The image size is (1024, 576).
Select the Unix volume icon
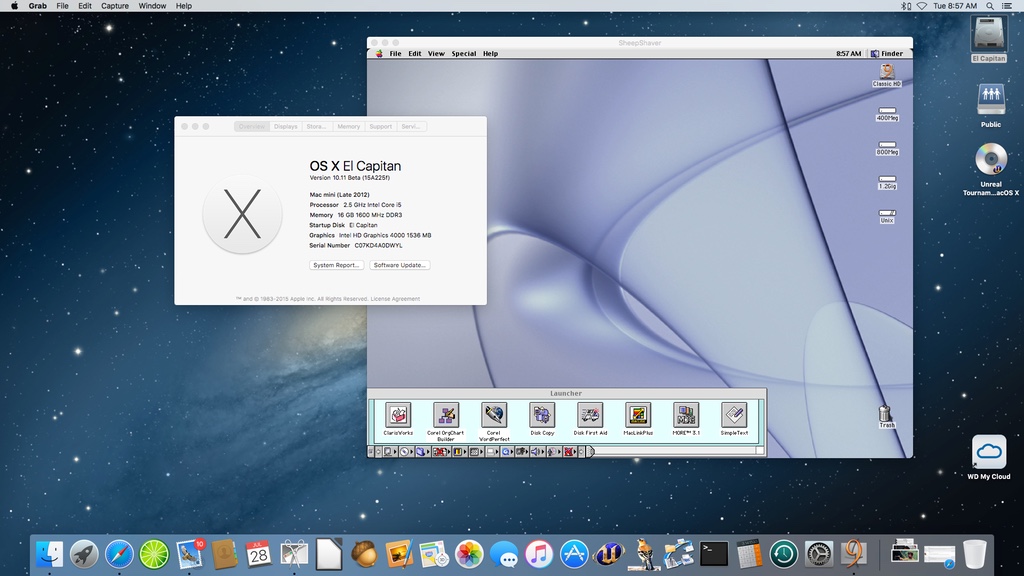[887, 216]
